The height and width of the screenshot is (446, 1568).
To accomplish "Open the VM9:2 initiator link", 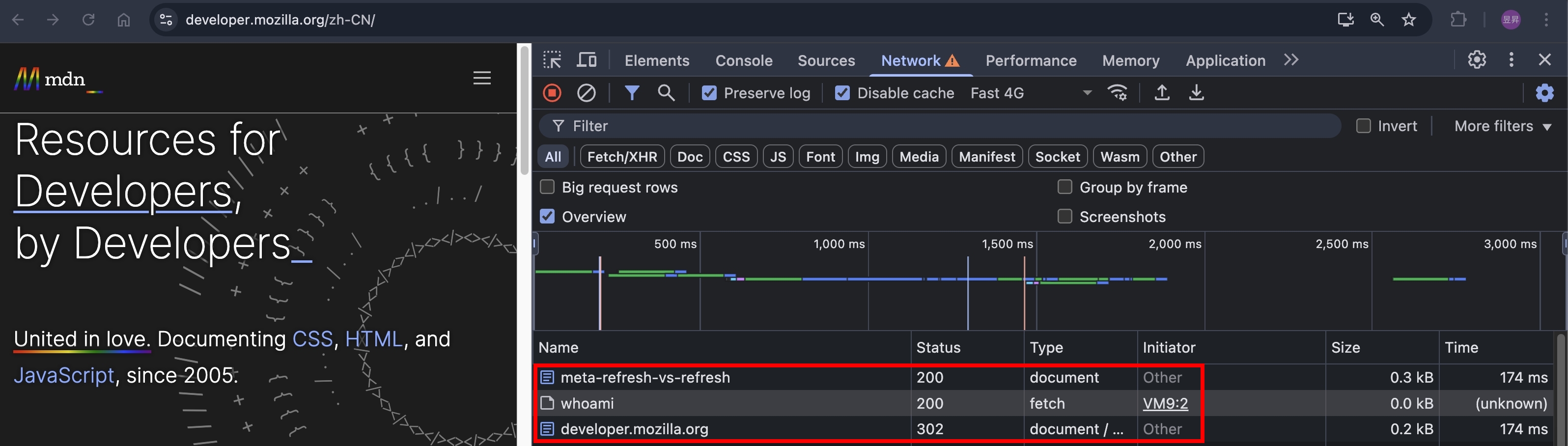I will 1165,403.
